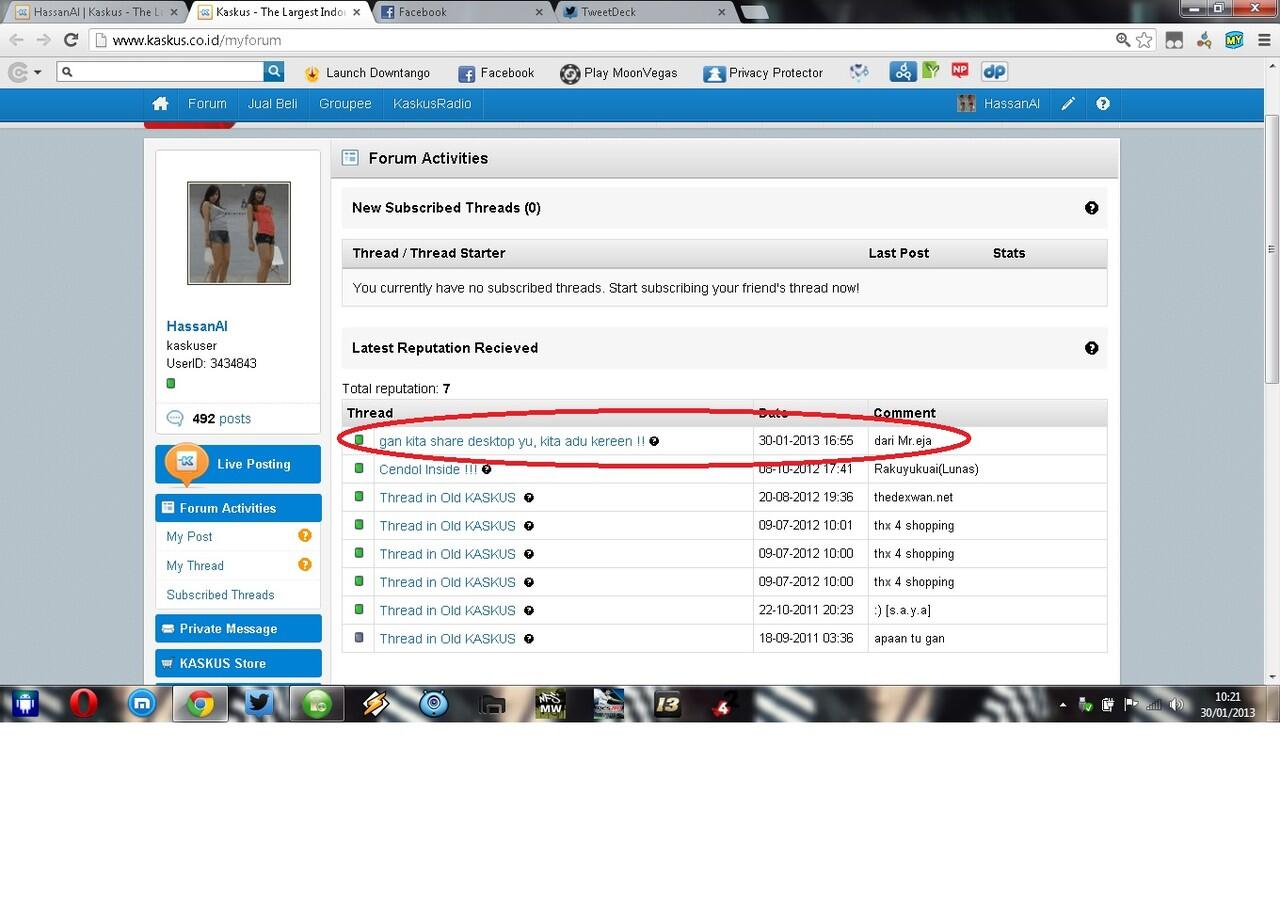
Task: Open the My Post link
Action: 189,537
